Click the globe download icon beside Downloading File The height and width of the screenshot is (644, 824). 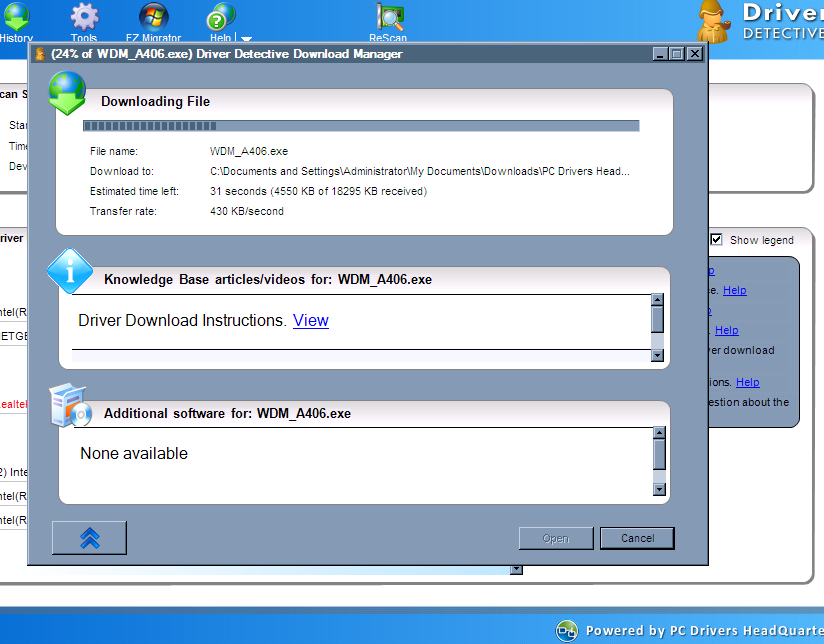tap(67, 93)
